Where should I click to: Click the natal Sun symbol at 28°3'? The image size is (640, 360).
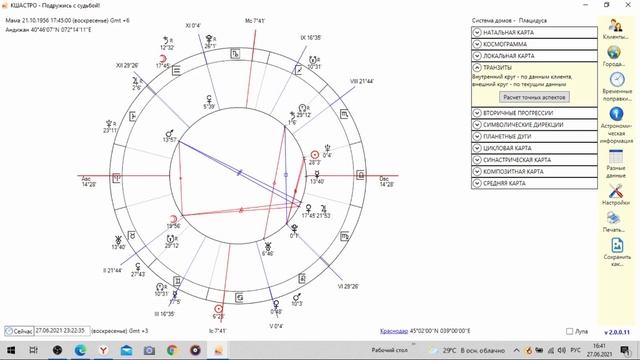coord(314,155)
